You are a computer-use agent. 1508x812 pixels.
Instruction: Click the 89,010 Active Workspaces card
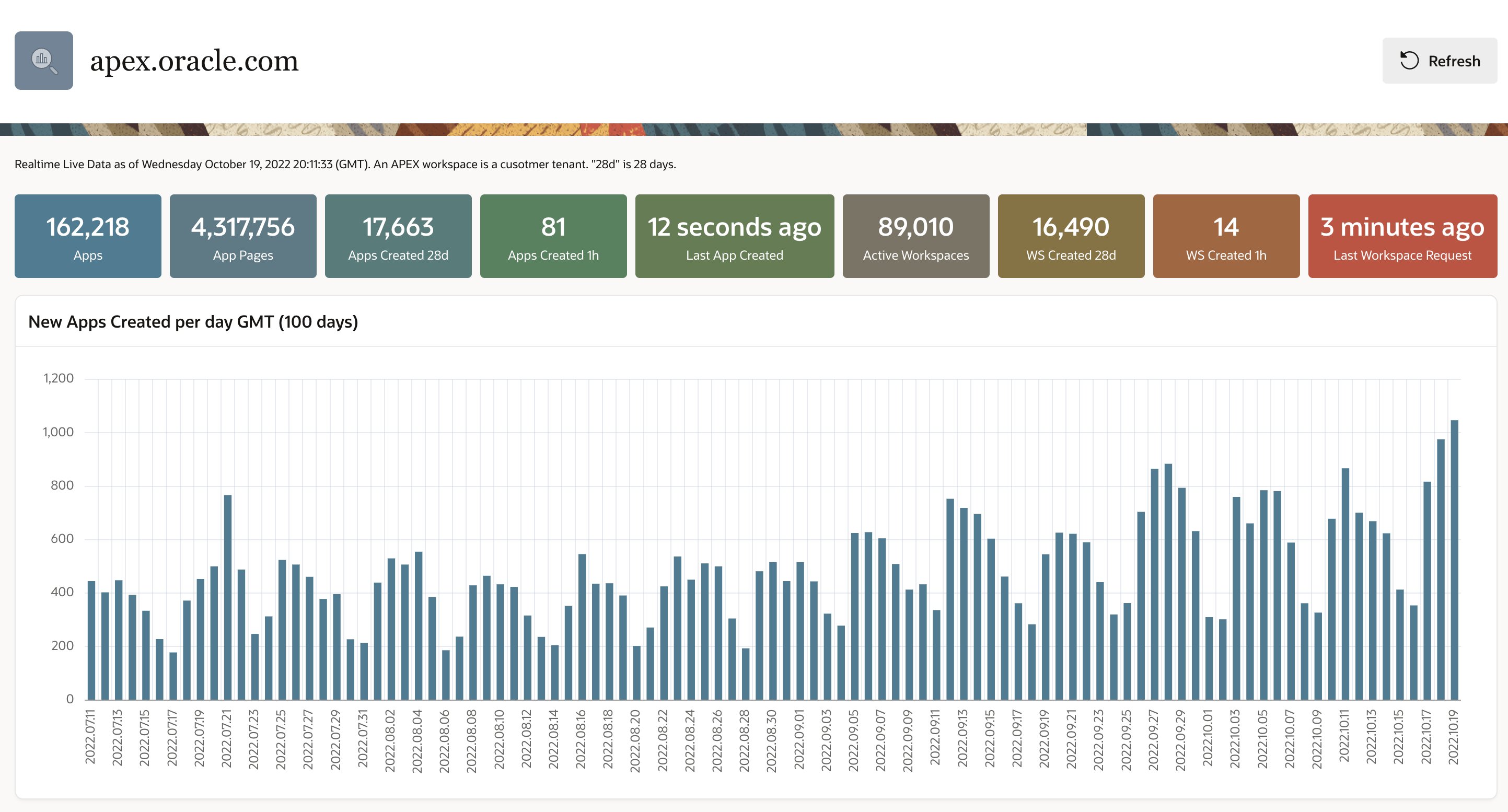[915, 236]
